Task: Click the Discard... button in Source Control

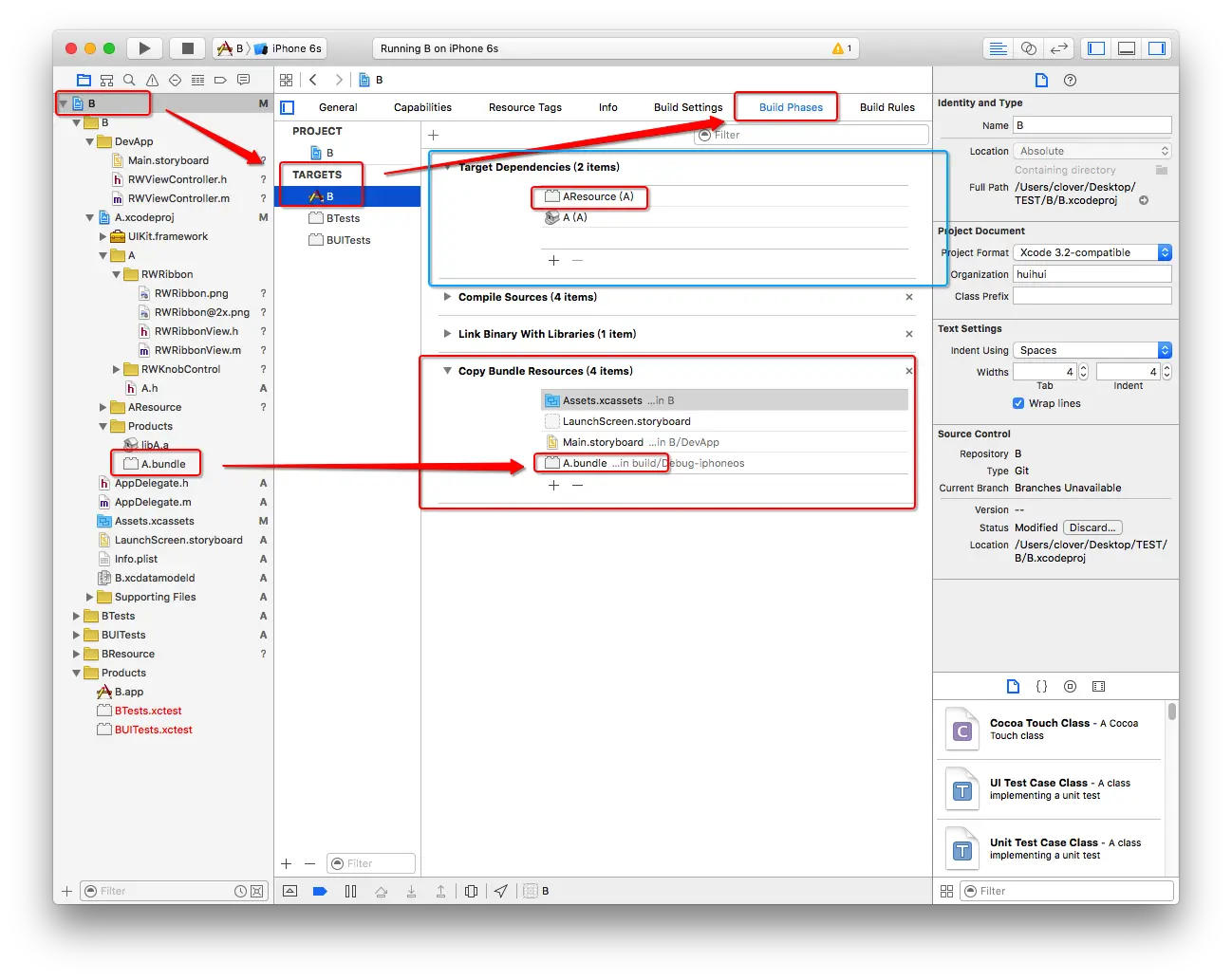Action: [1092, 527]
